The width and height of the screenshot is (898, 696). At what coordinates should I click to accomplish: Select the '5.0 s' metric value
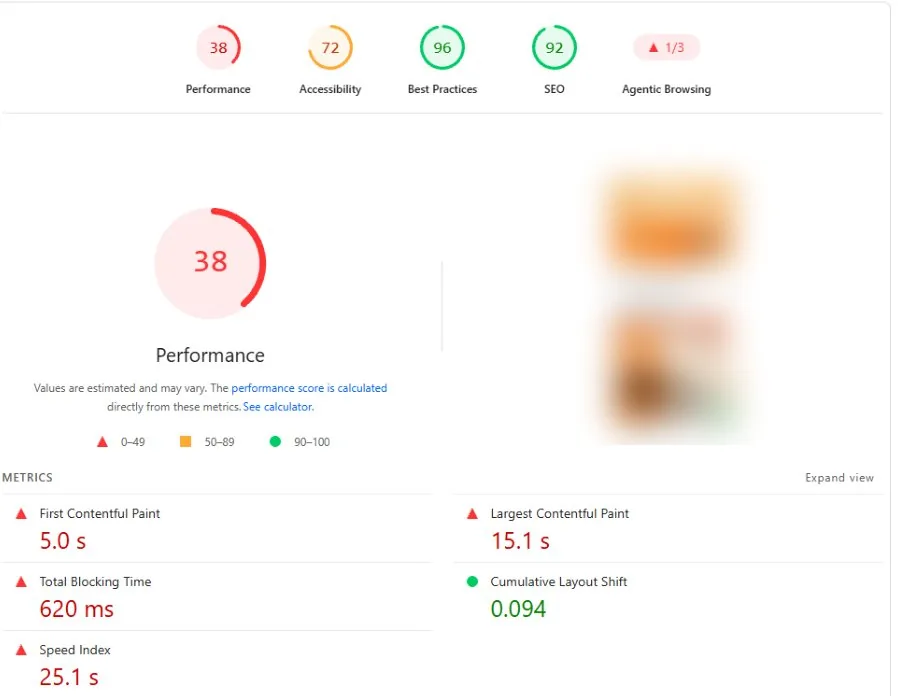[x=63, y=541]
